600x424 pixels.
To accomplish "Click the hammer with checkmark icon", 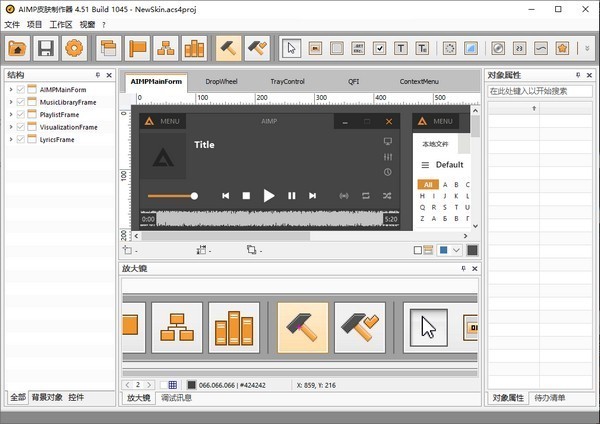I will point(257,48).
